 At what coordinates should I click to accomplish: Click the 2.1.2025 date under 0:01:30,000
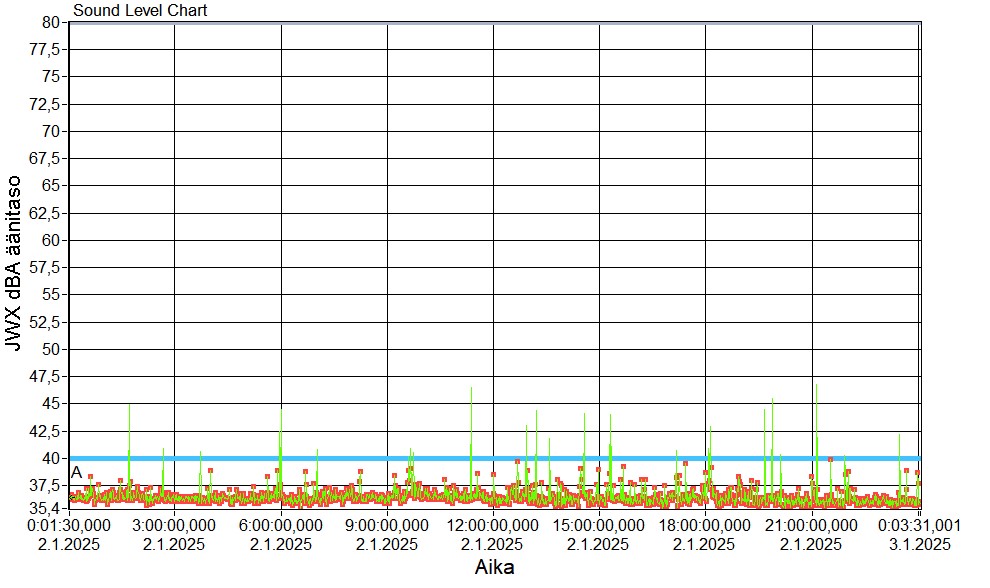click(x=69, y=544)
